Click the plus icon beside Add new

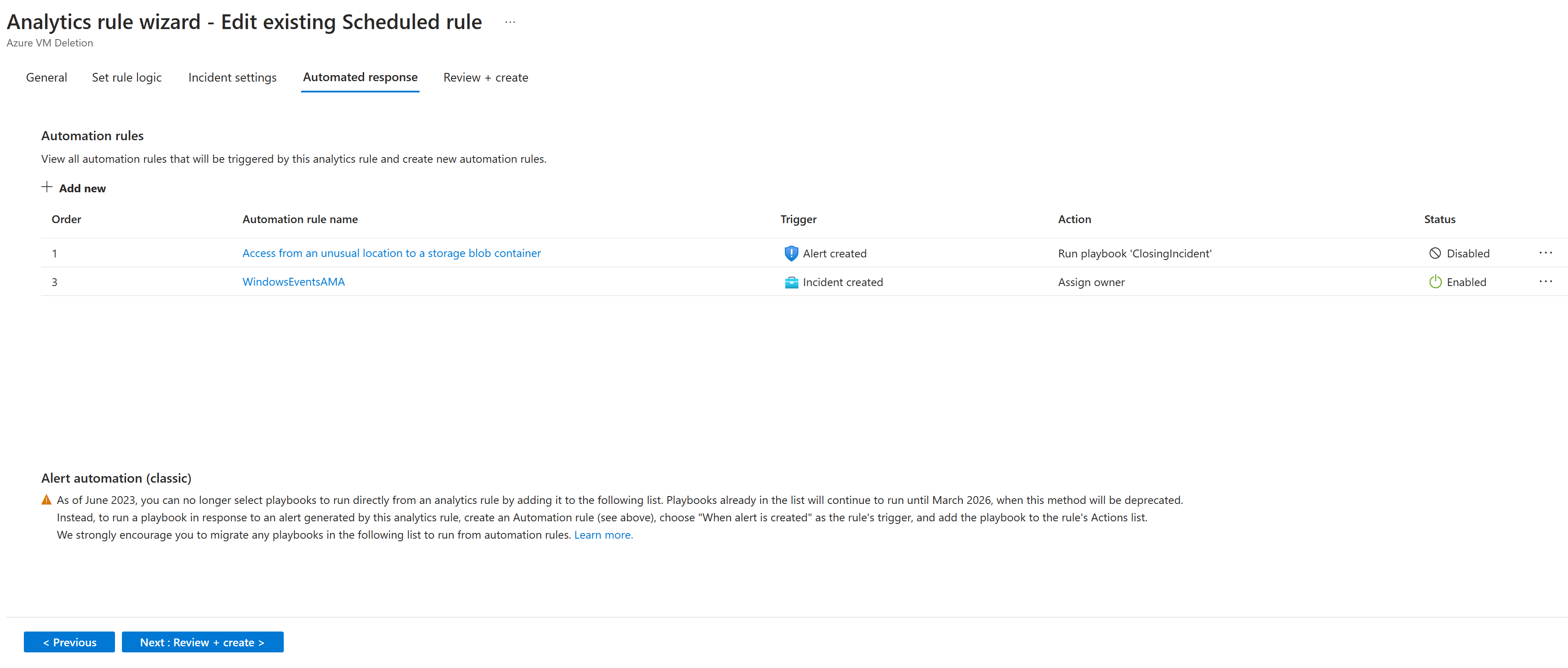[47, 187]
